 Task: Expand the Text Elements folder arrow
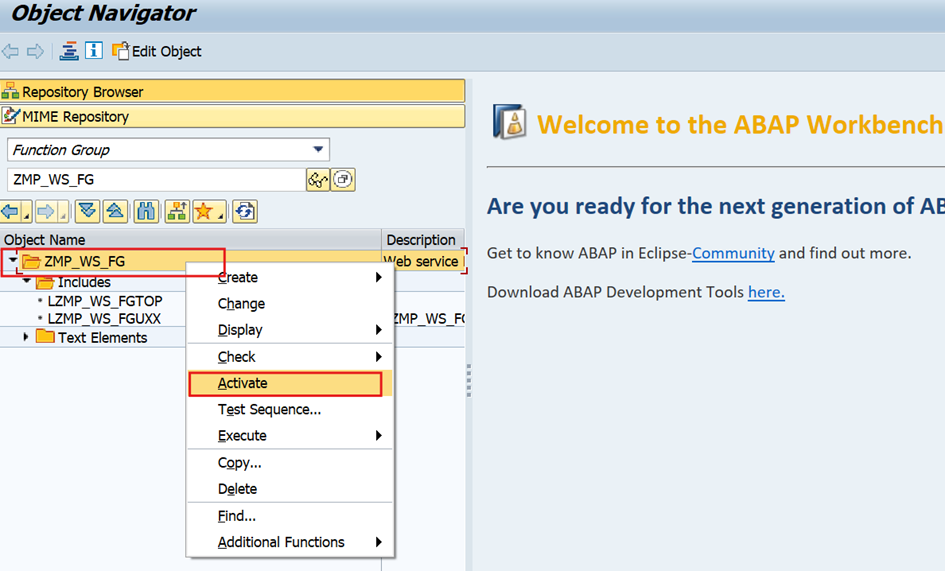click(26, 337)
